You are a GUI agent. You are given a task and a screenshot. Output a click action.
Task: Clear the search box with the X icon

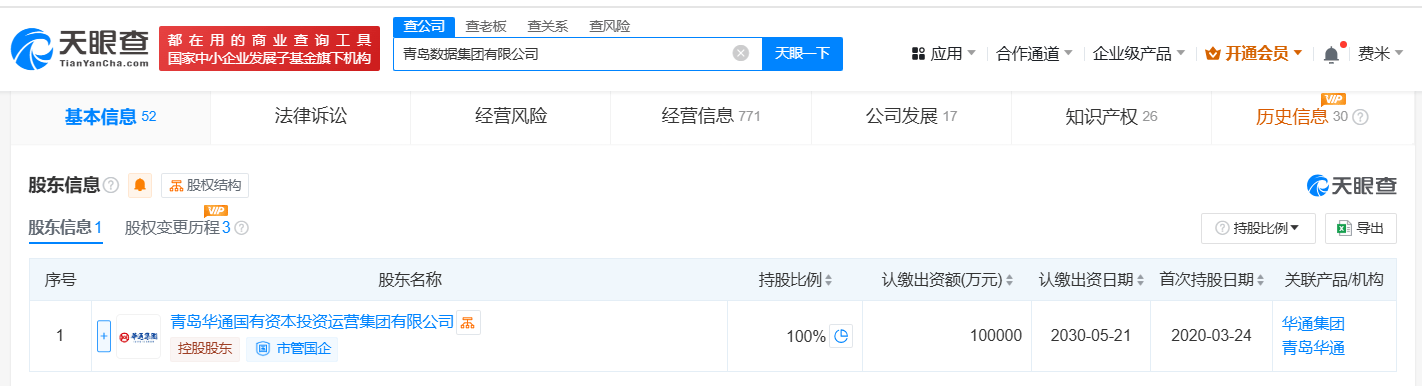(x=740, y=54)
